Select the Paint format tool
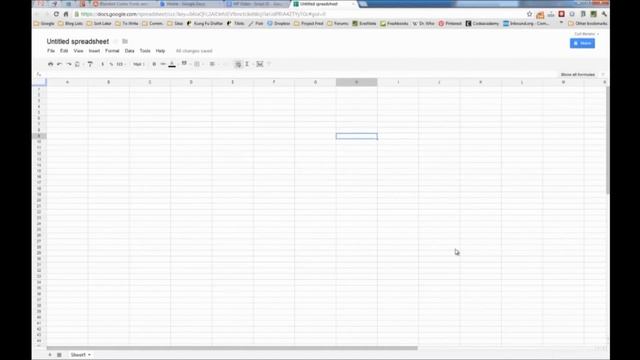This screenshot has width=640, height=360. point(90,64)
